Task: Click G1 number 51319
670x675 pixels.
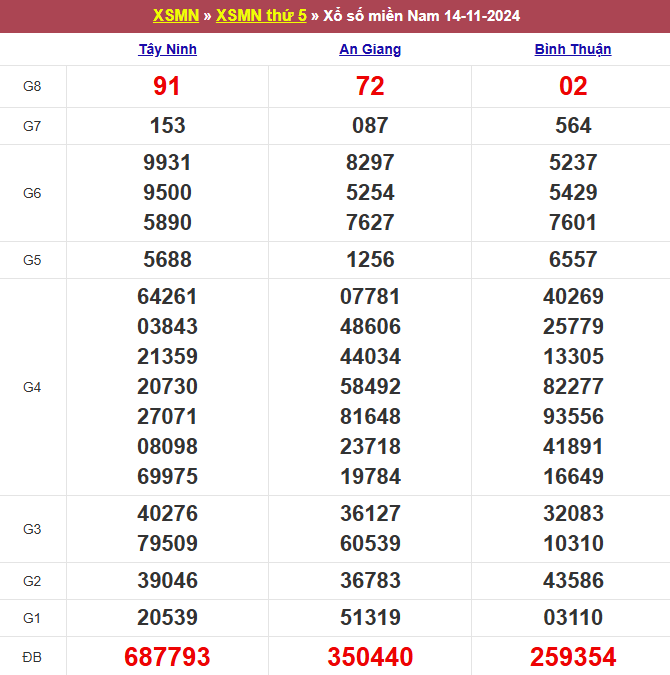Action: pos(370,617)
